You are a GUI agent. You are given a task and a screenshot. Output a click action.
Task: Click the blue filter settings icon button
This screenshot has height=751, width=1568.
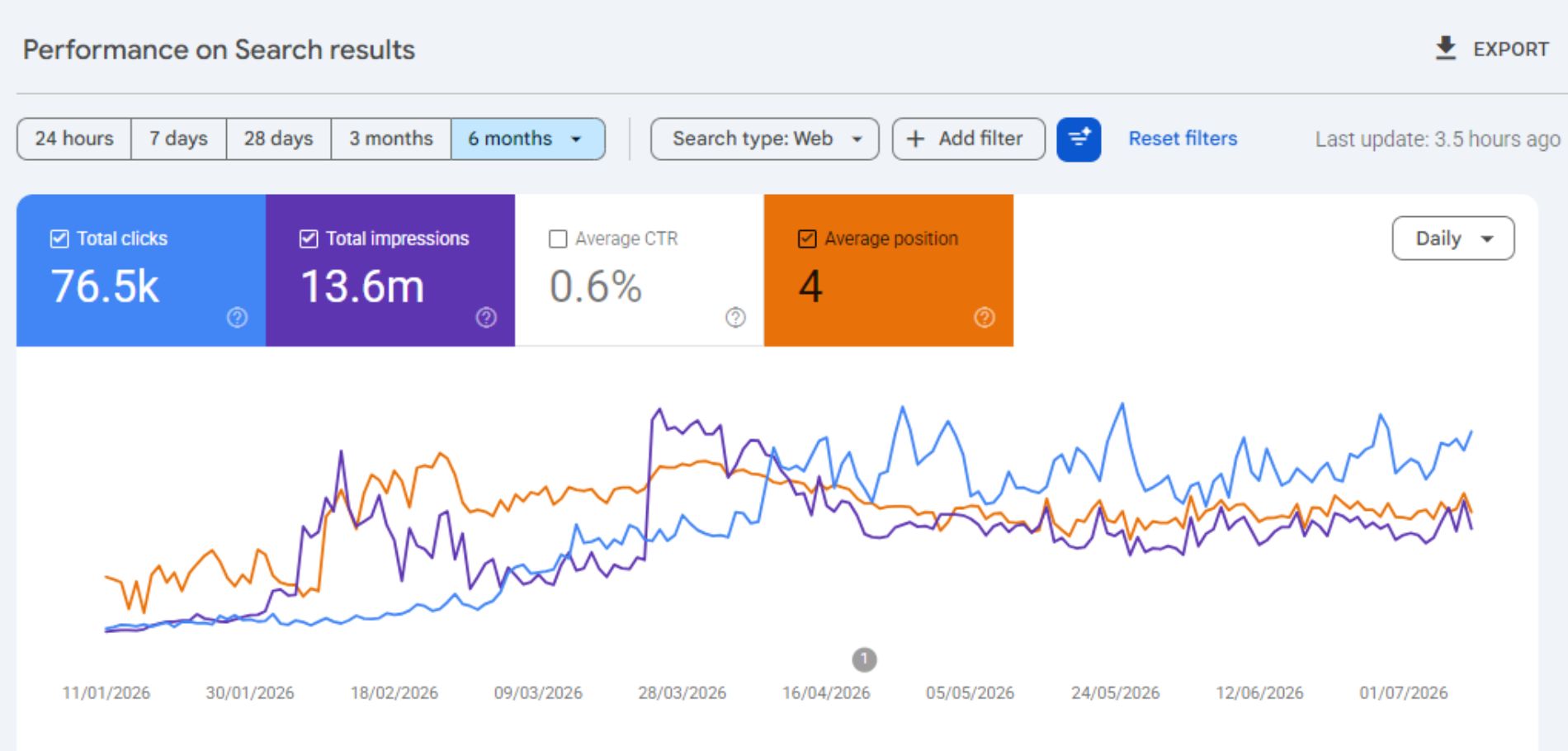(x=1079, y=139)
